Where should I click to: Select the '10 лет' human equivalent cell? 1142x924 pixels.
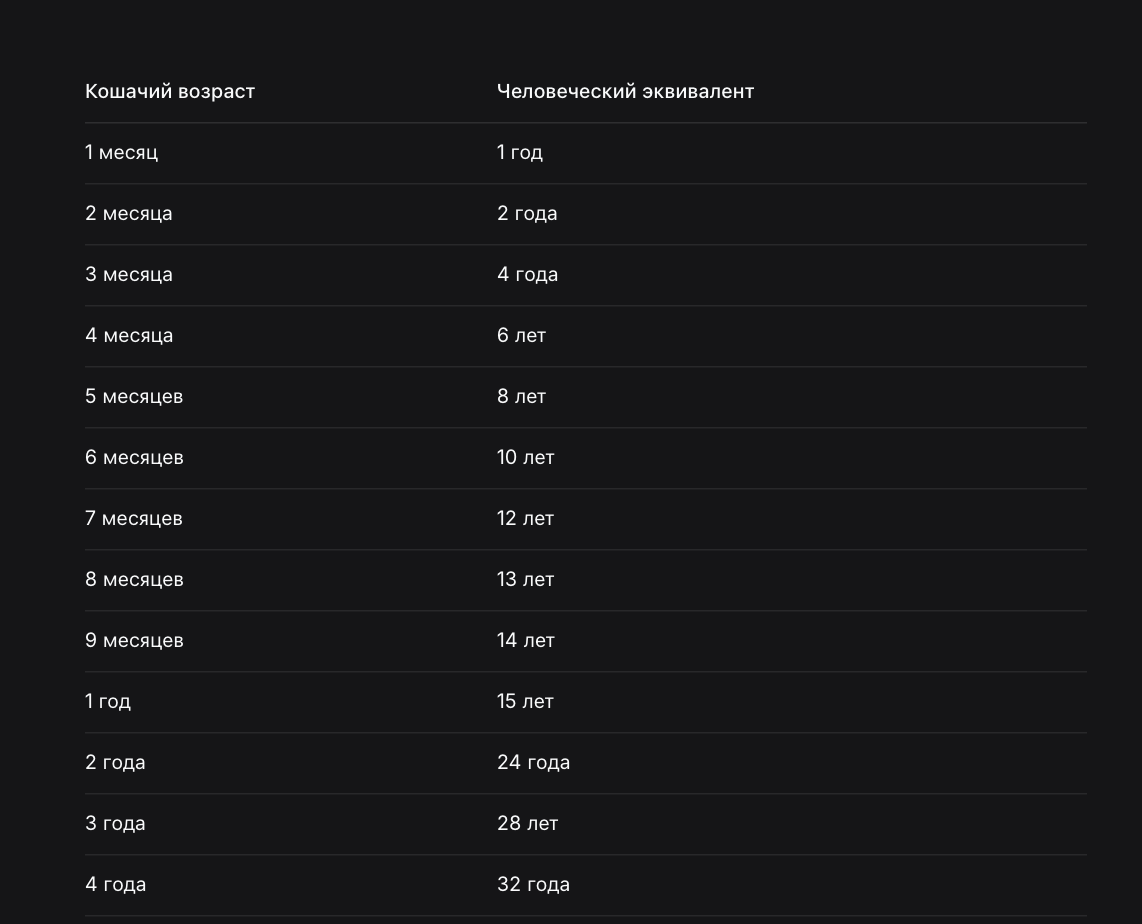[x=526, y=458]
